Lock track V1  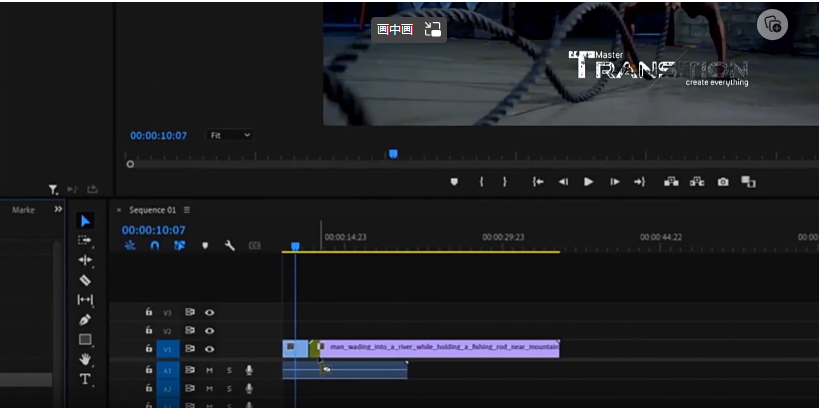click(x=149, y=348)
